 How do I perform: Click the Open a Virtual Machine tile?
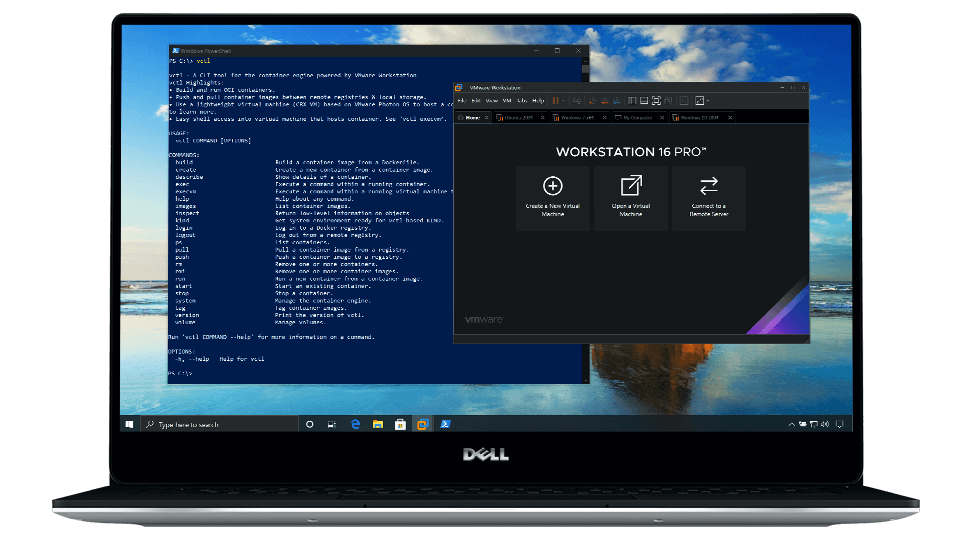coord(631,198)
